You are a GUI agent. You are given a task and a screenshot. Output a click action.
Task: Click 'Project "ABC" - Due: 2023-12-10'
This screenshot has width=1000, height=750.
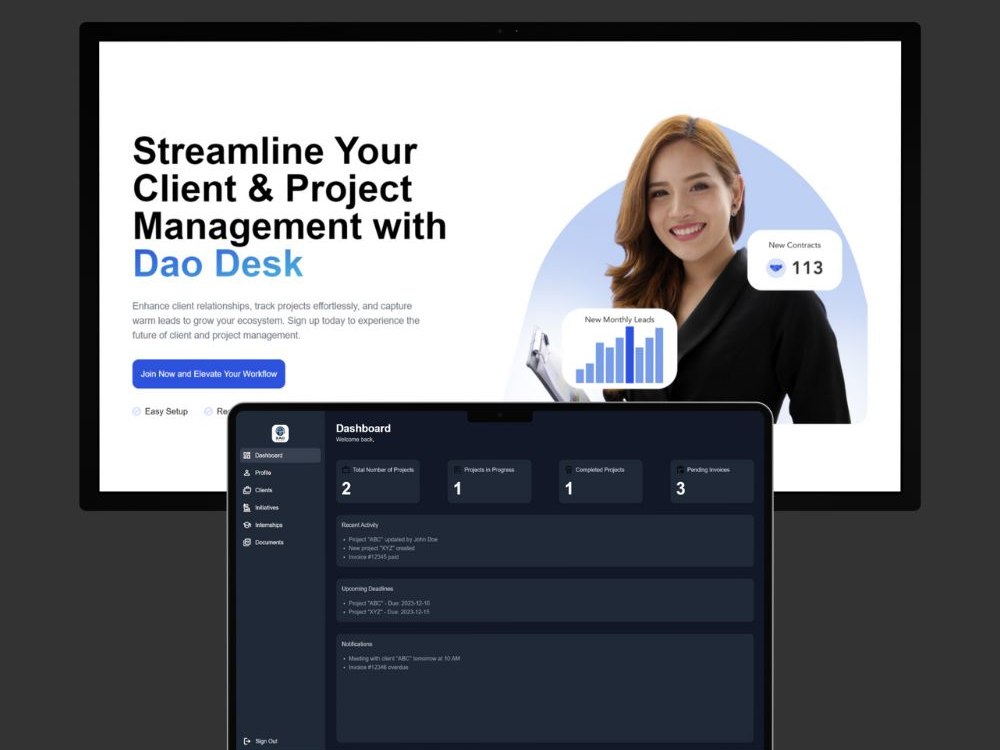[389, 603]
